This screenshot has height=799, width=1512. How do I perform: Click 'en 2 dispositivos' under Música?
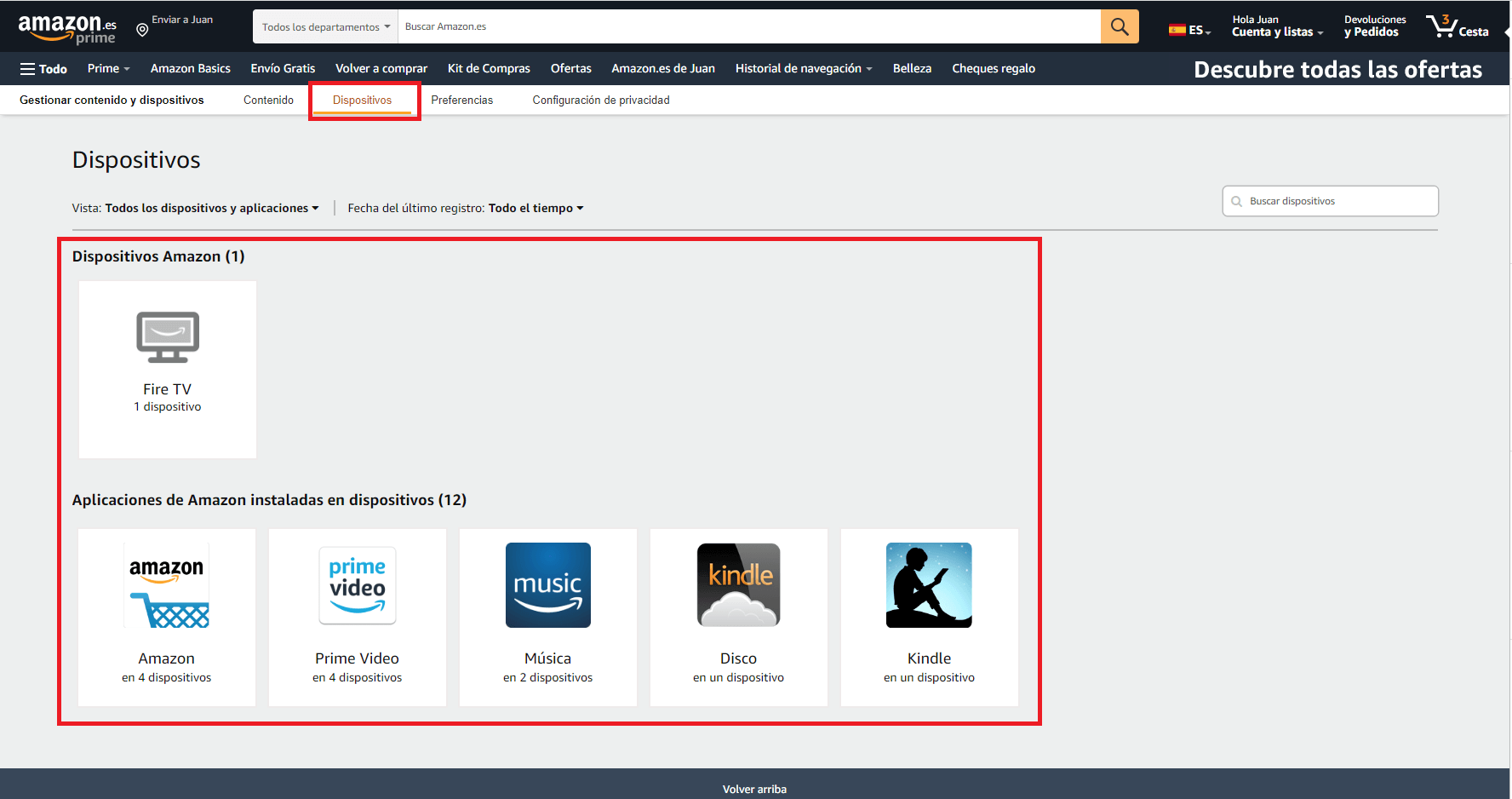click(x=548, y=678)
